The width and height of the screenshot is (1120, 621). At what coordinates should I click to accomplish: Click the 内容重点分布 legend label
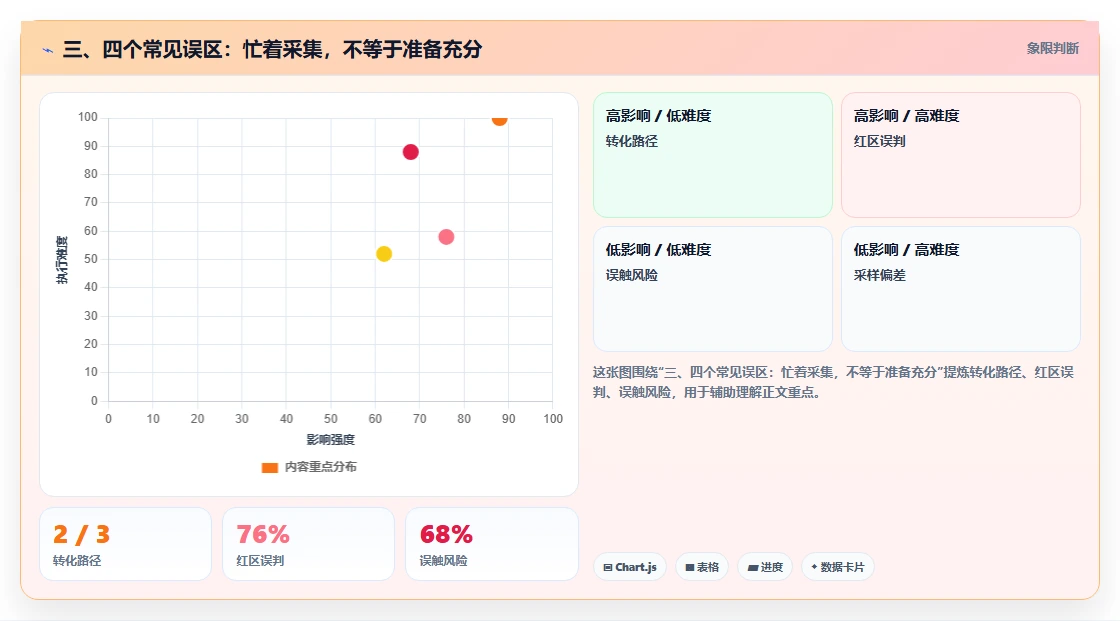point(320,467)
